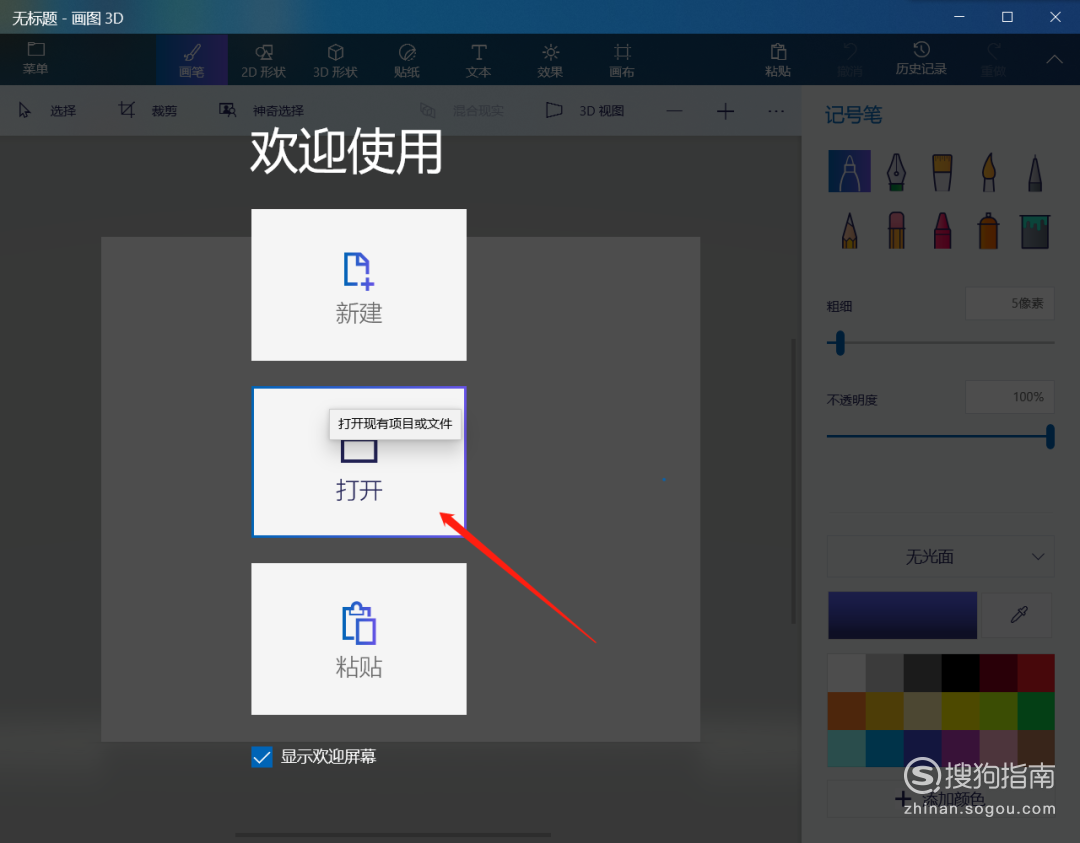
Task: Open the more options ellipsis menu
Action: point(776,111)
